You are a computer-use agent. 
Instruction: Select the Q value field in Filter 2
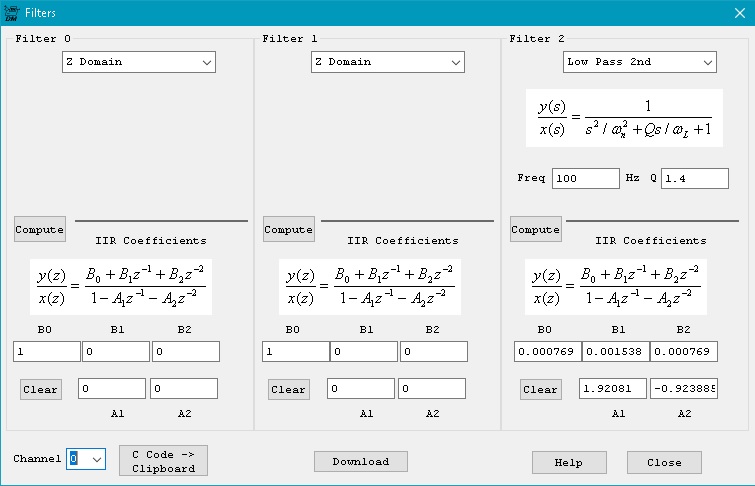click(694, 178)
